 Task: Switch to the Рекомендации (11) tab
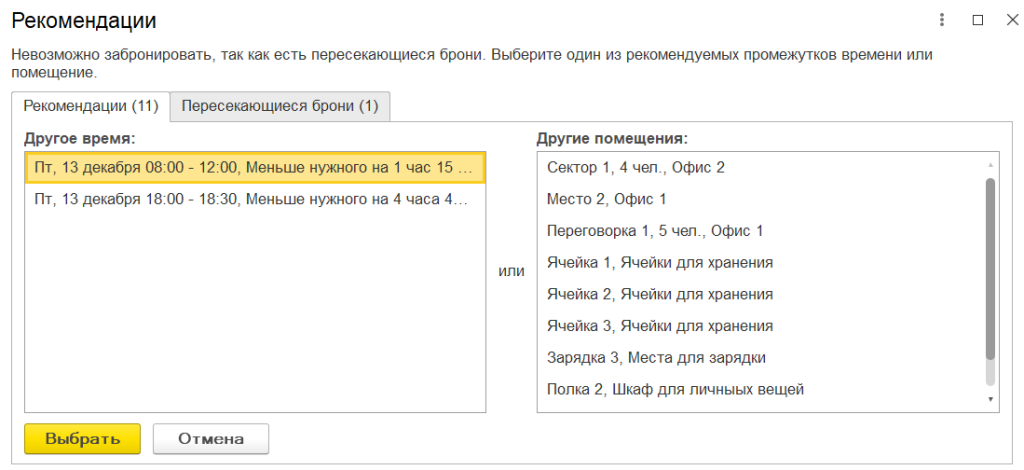[x=91, y=106]
